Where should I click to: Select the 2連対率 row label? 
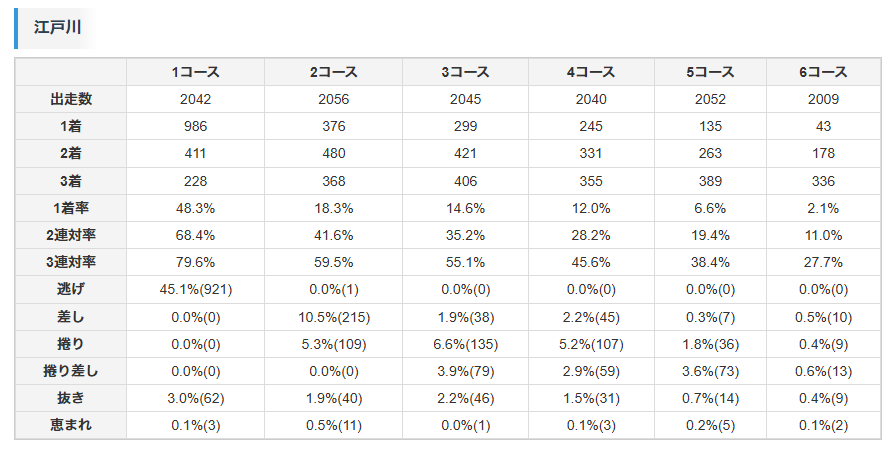pos(71,235)
